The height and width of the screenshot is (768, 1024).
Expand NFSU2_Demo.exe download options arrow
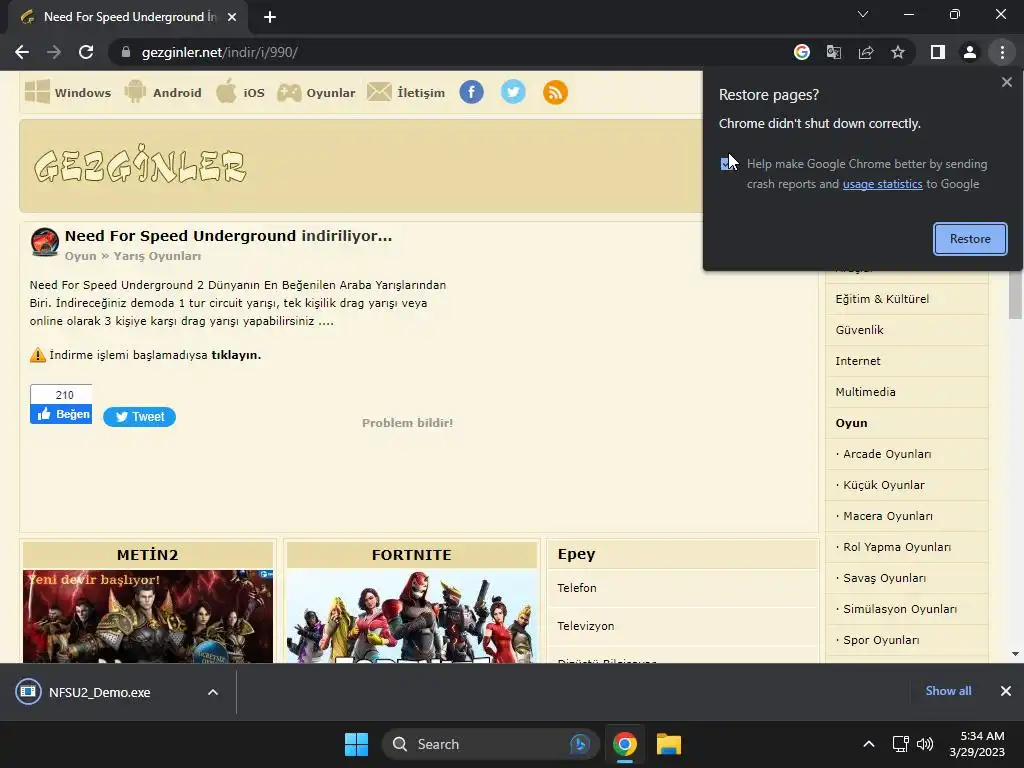(x=213, y=692)
